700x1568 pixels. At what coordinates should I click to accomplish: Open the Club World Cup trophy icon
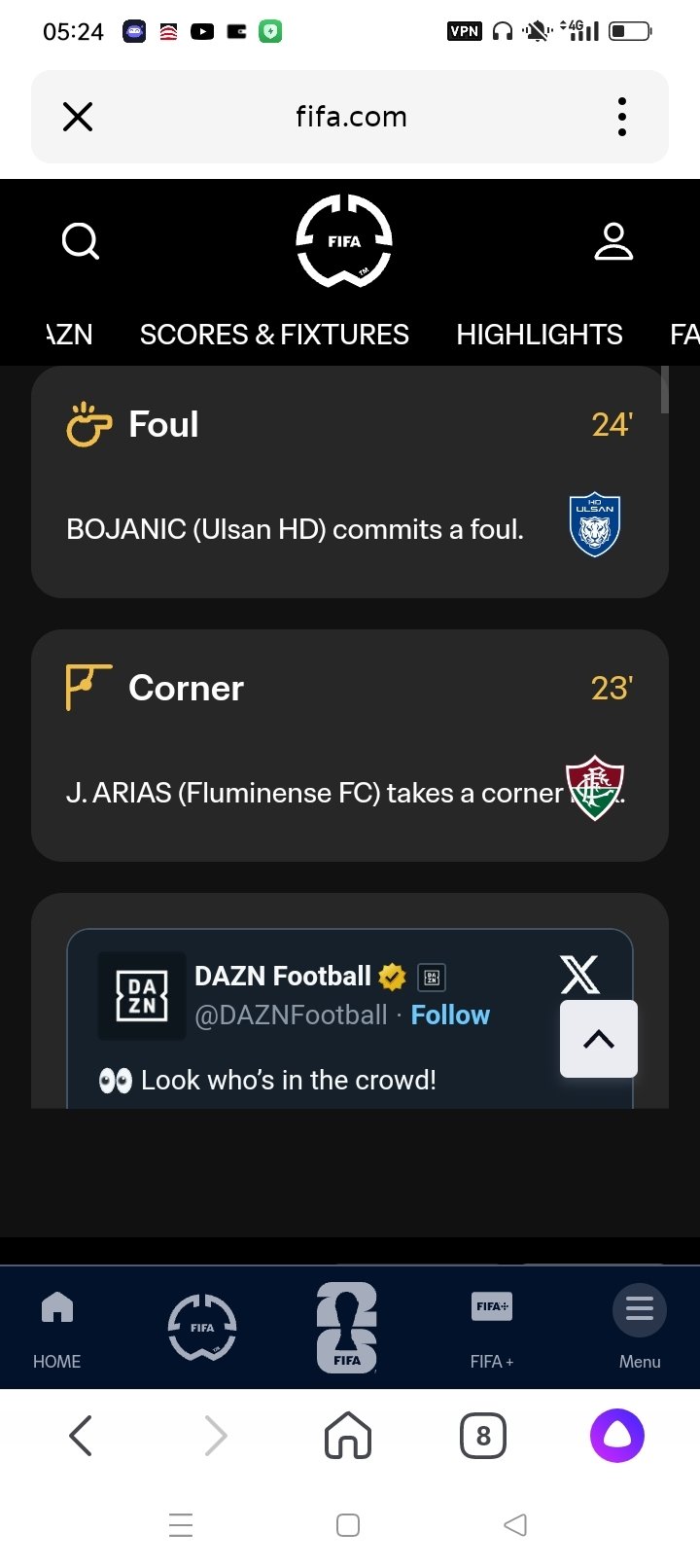pos(347,1327)
